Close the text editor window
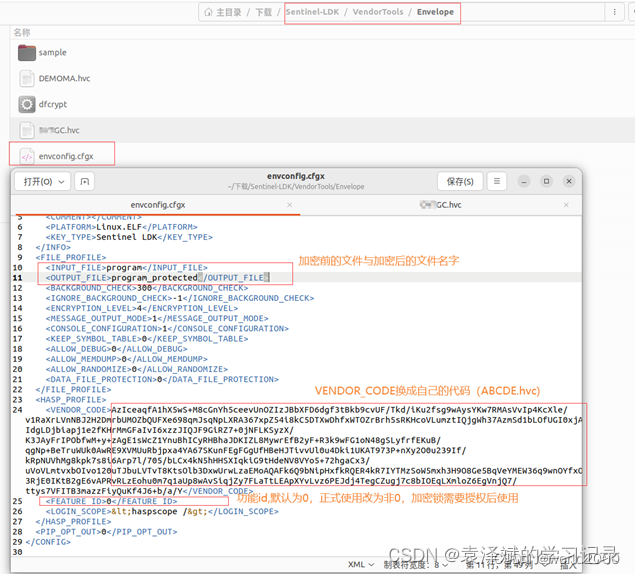Screen dimensions: 635x574 click(569, 181)
